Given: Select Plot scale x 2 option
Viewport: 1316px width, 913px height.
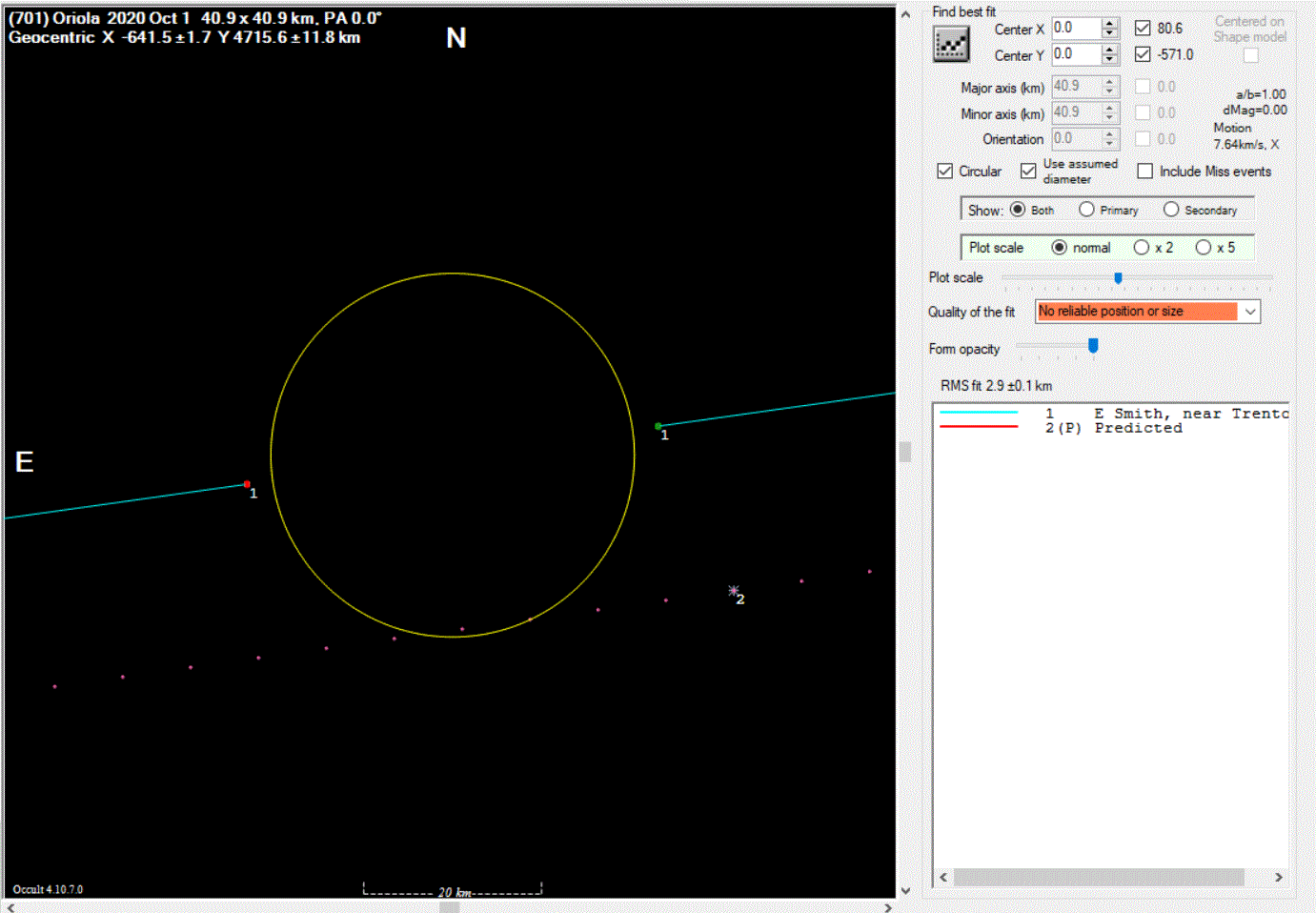Looking at the screenshot, I should (1142, 248).
